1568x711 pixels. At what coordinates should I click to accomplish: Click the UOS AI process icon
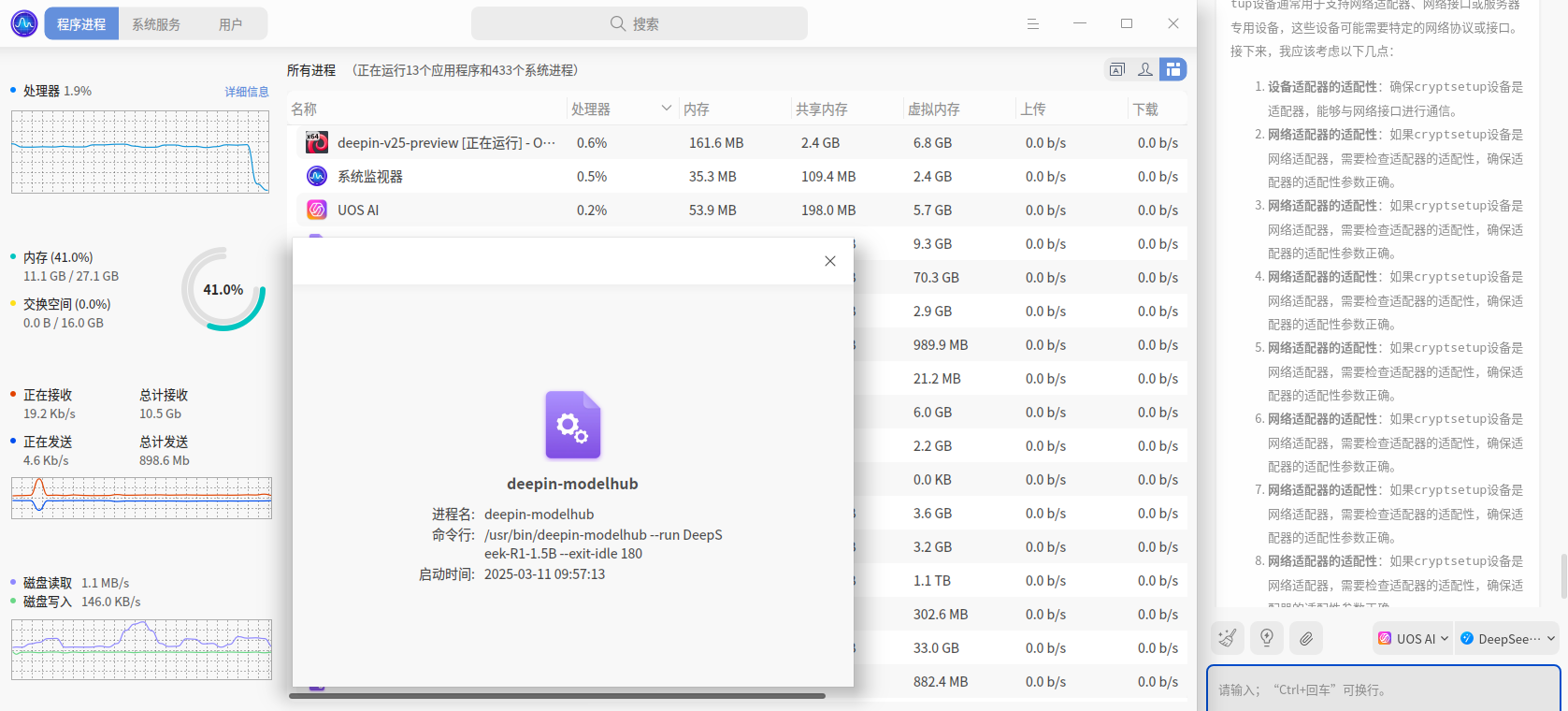coord(317,210)
